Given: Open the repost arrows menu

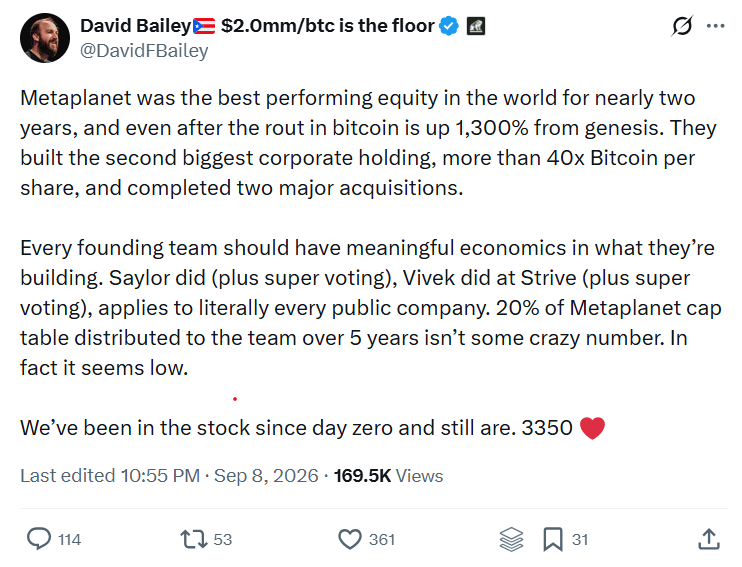Looking at the screenshot, I should tap(194, 539).
